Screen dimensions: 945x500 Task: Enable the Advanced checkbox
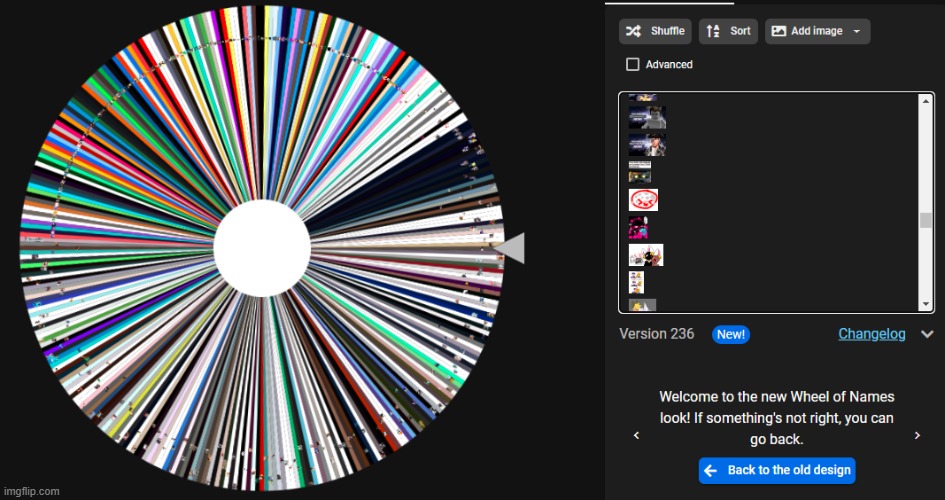point(632,64)
